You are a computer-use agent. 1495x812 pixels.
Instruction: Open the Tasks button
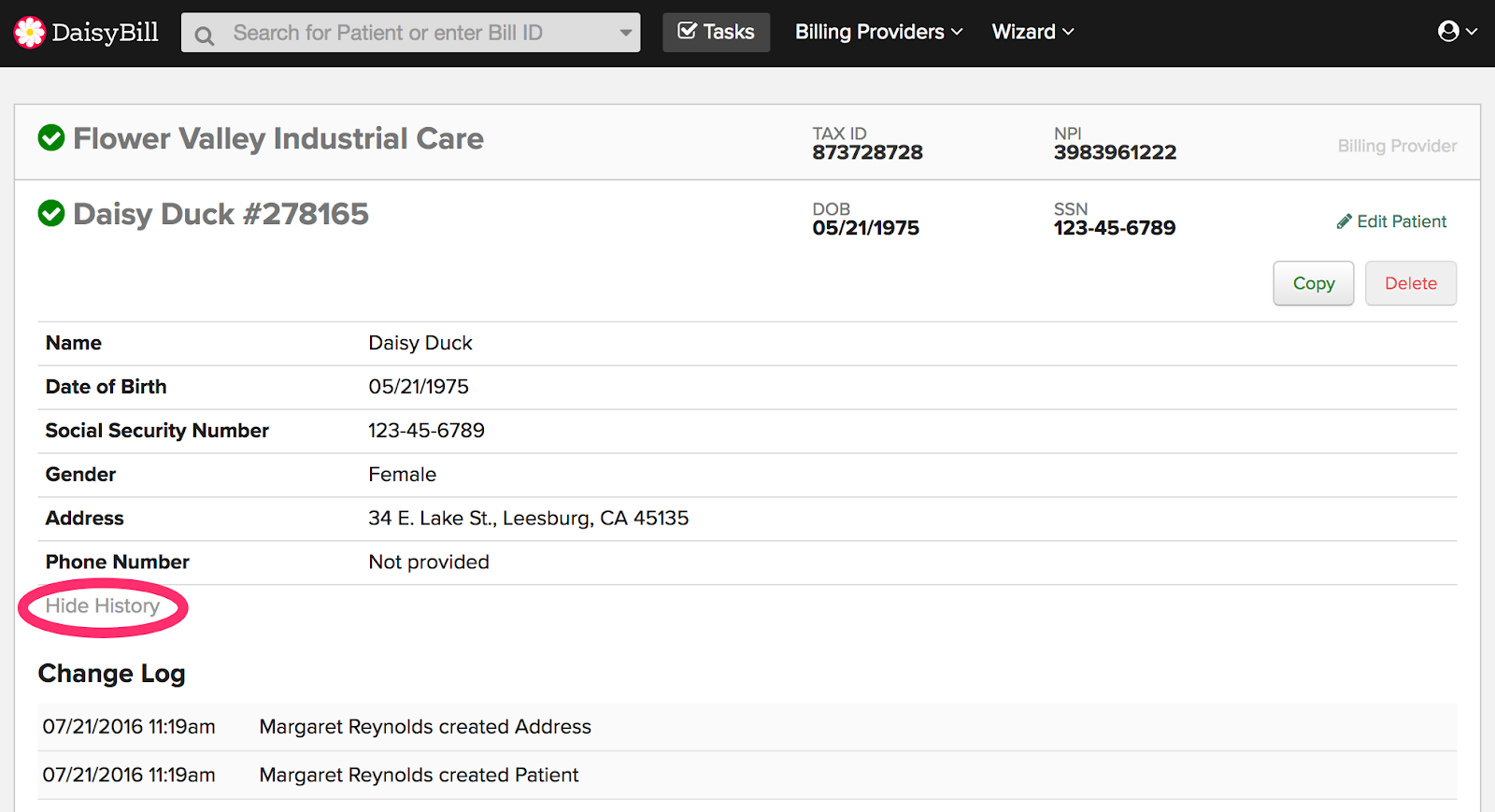coord(716,32)
